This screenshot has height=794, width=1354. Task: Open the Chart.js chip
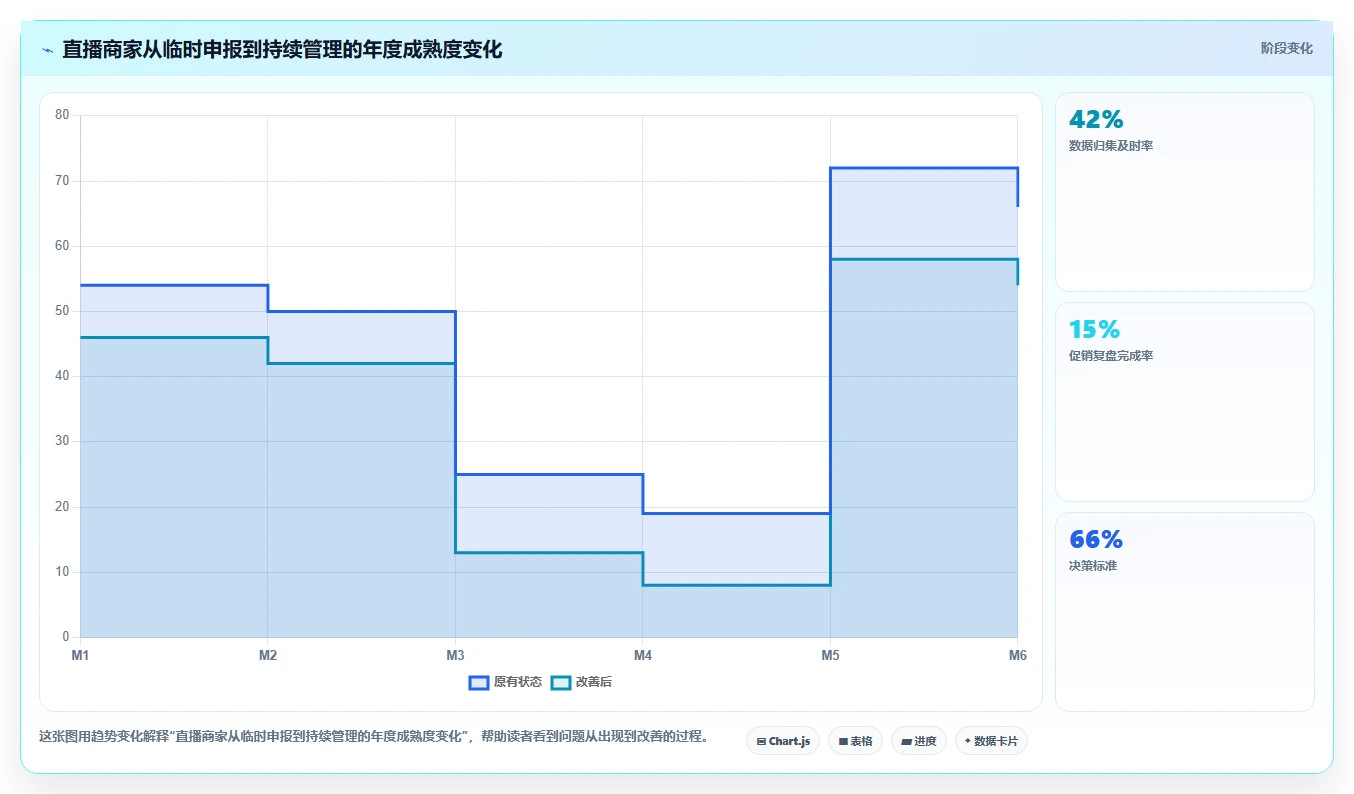point(783,741)
